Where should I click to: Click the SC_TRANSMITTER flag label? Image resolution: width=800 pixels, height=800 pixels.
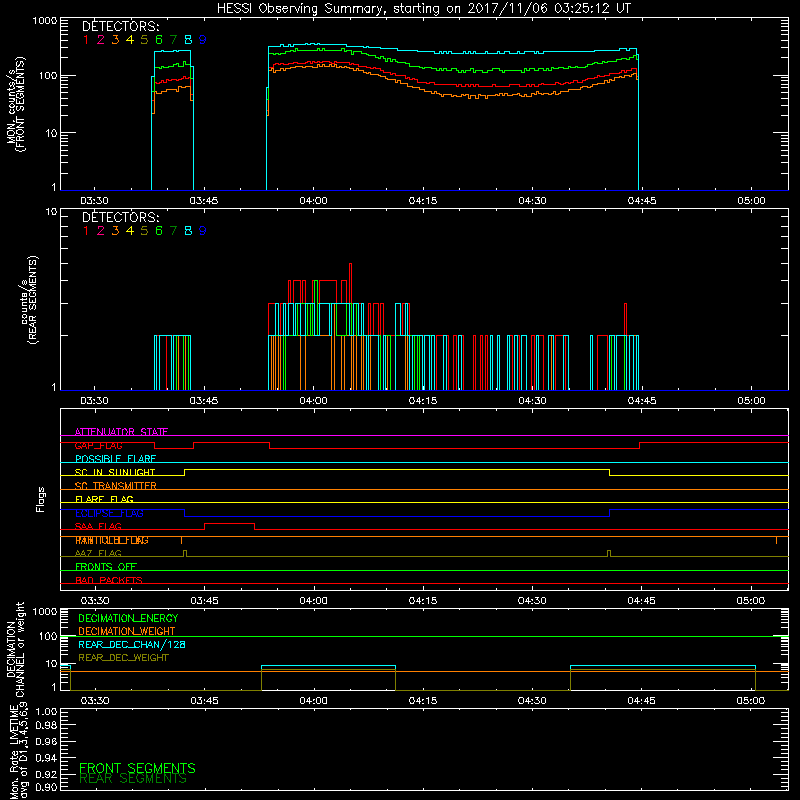tap(116, 486)
